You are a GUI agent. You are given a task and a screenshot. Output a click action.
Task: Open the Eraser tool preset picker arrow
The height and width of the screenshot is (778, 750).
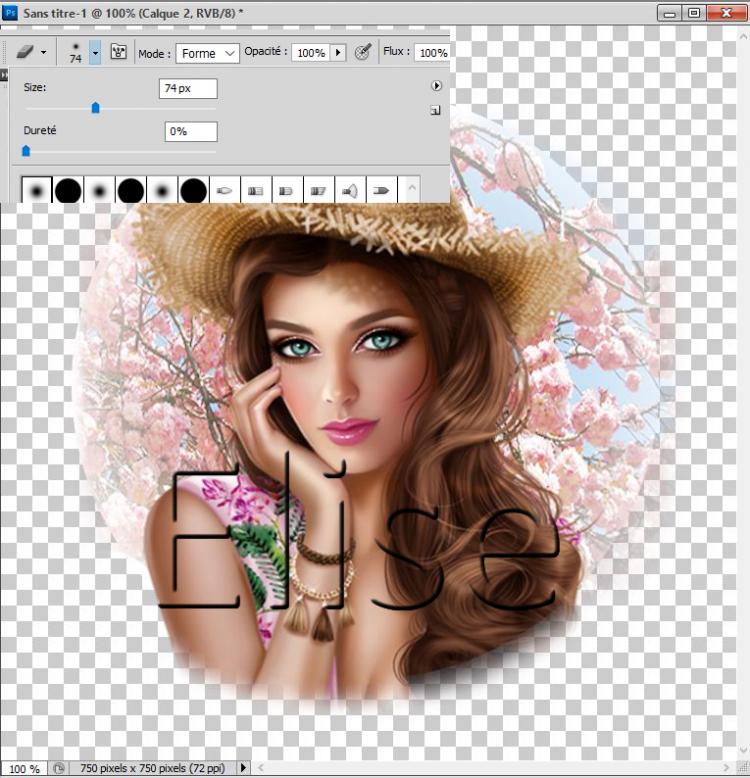point(43,53)
